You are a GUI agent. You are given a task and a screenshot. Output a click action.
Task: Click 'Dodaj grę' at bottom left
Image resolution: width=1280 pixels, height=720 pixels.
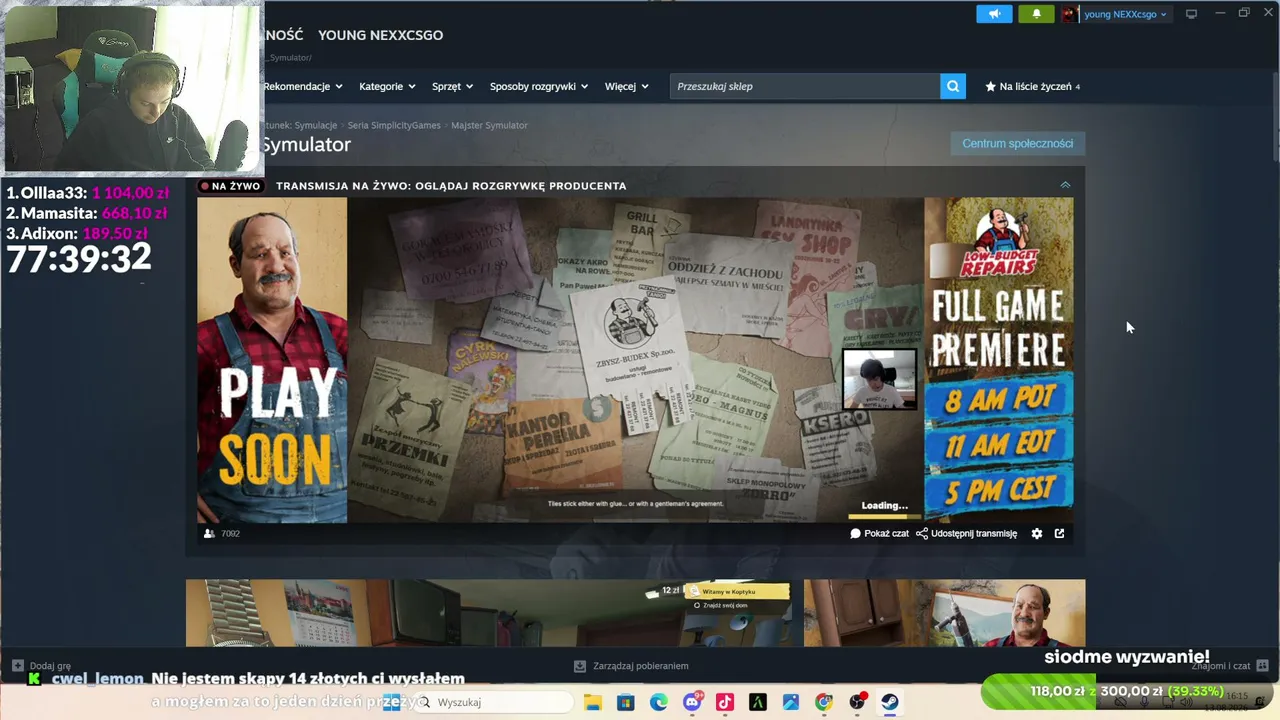pos(42,666)
